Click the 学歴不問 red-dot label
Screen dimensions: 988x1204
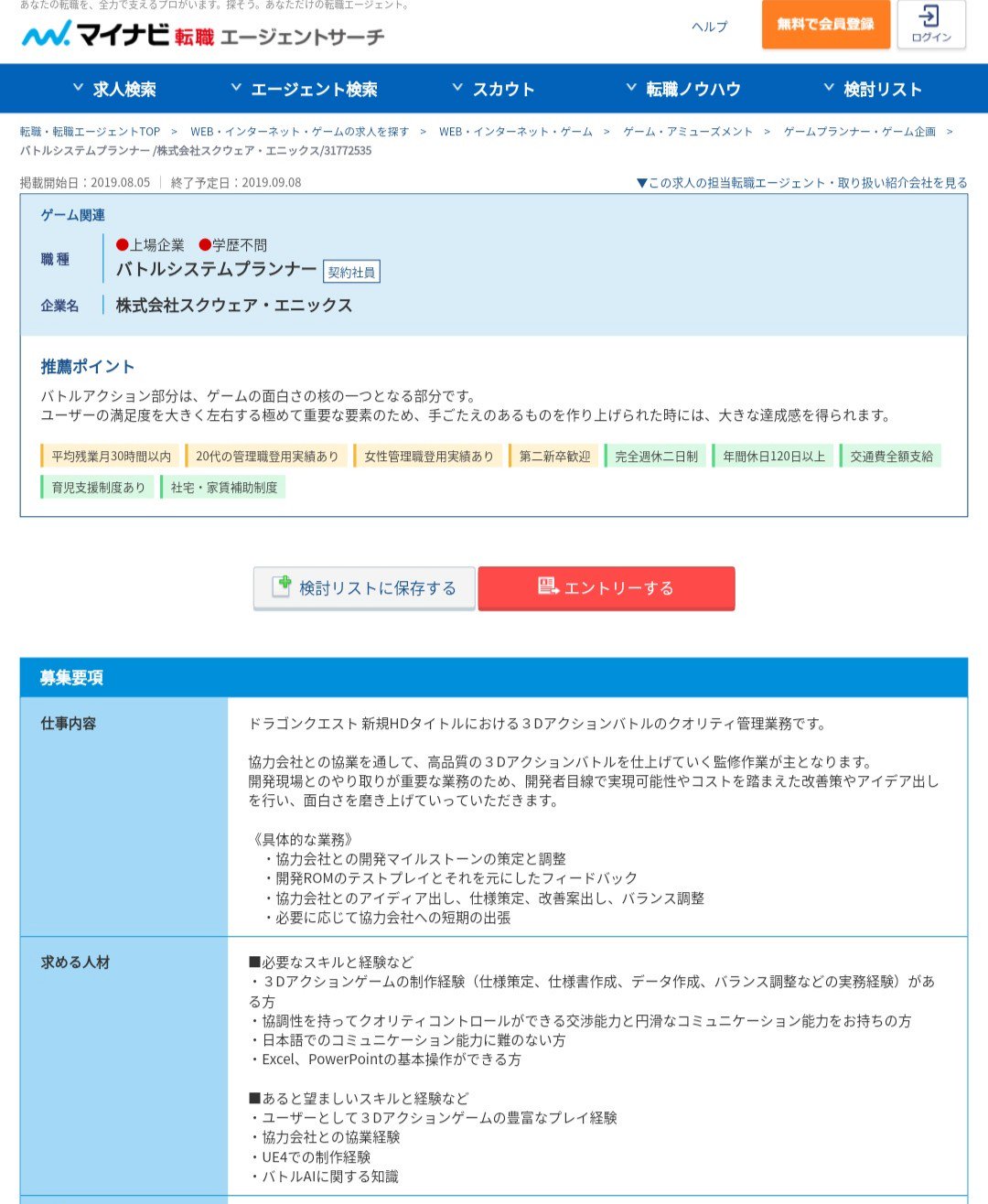point(233,245)
